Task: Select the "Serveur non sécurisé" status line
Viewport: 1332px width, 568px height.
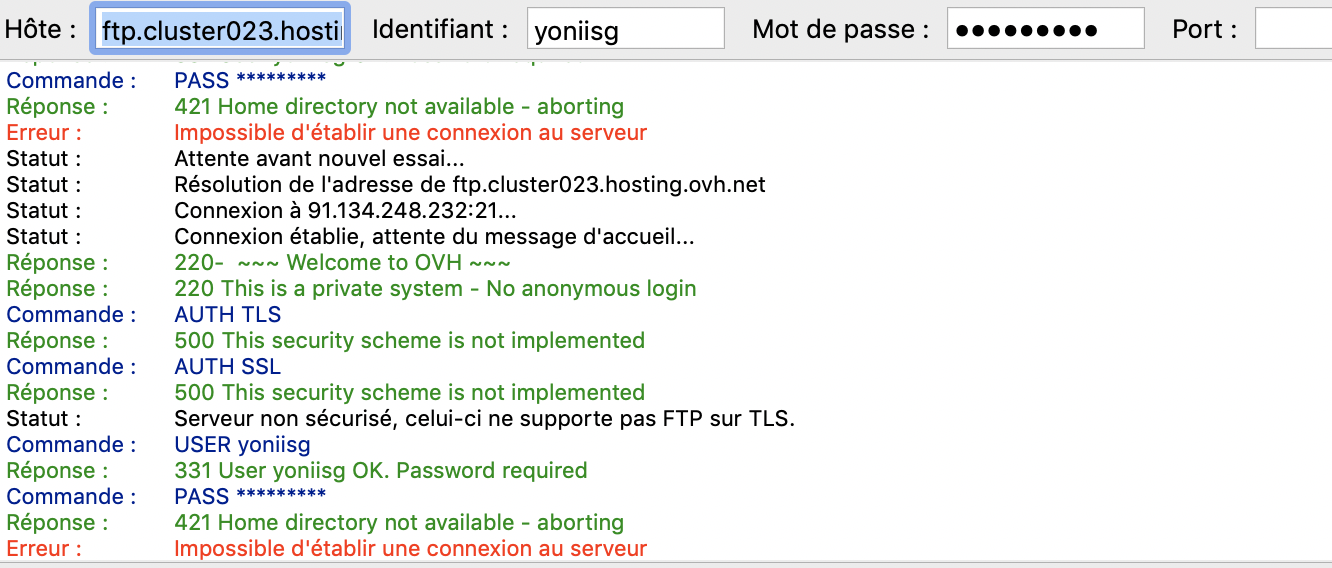Action: 484,419
